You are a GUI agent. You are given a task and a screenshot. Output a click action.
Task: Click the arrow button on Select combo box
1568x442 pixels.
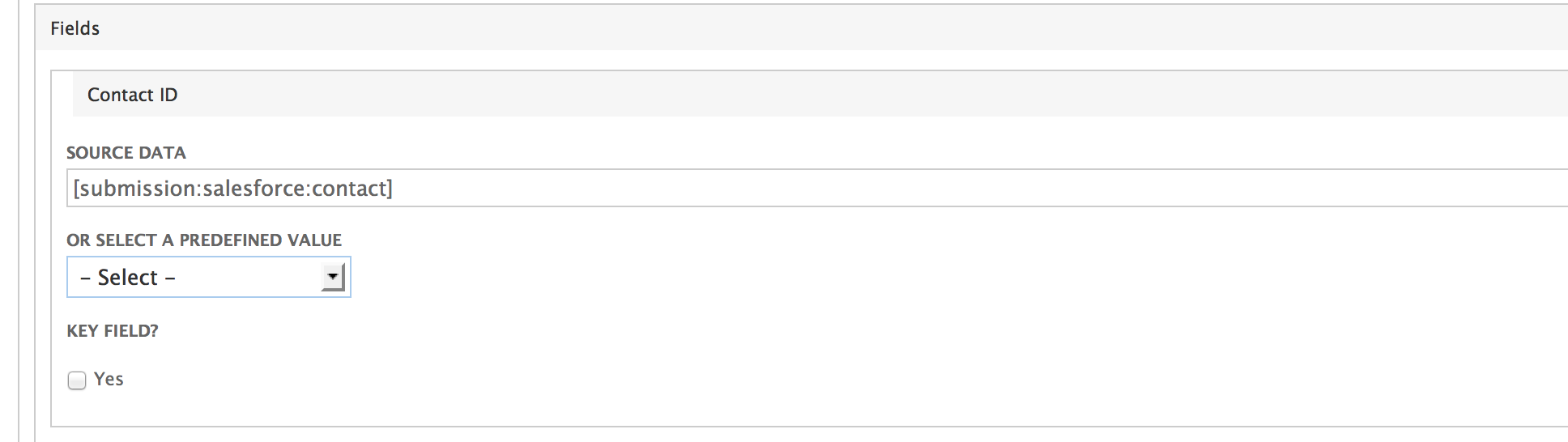pos(332,278)
